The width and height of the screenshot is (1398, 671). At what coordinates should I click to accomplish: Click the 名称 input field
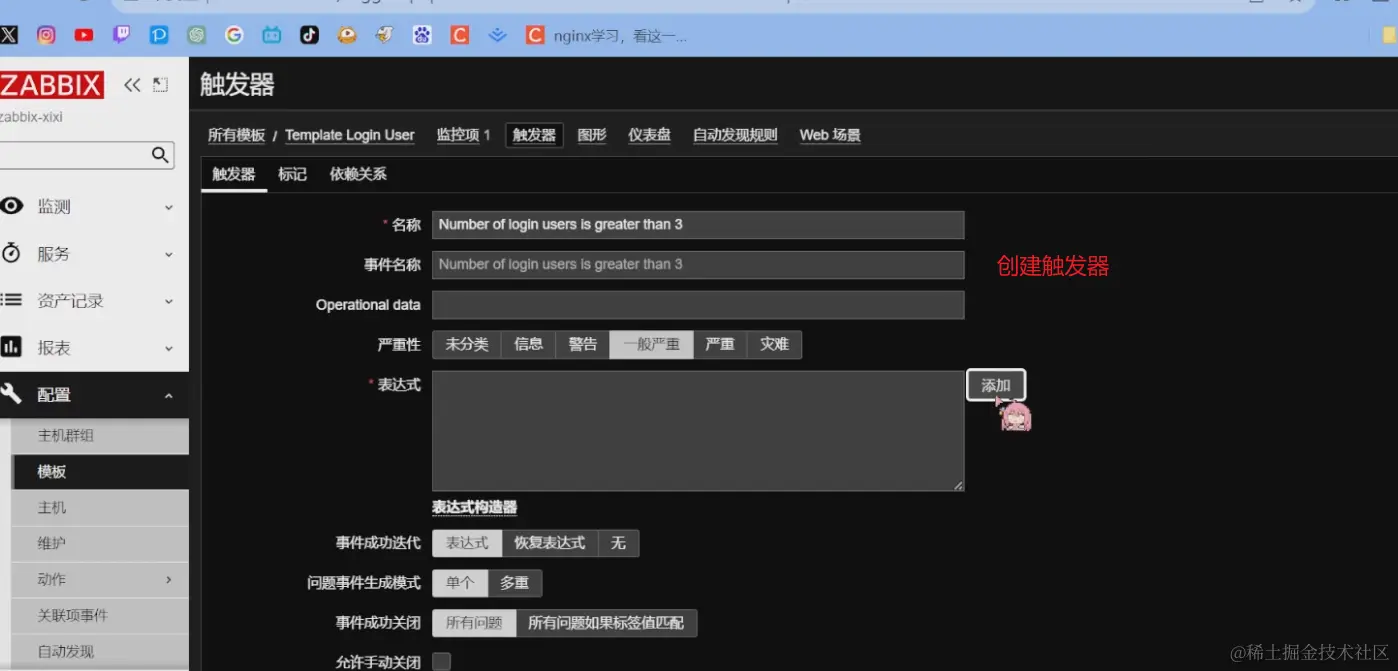698,225
